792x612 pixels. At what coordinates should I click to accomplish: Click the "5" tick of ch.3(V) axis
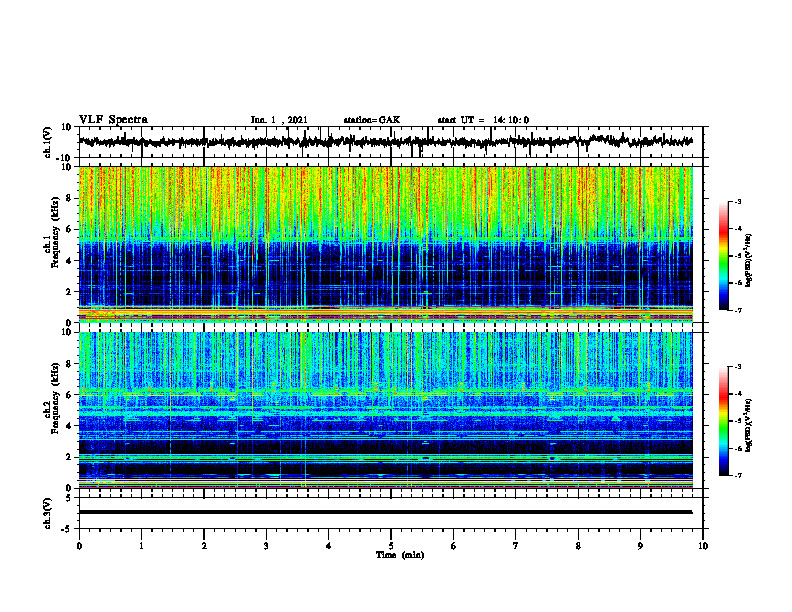[70, 498]
